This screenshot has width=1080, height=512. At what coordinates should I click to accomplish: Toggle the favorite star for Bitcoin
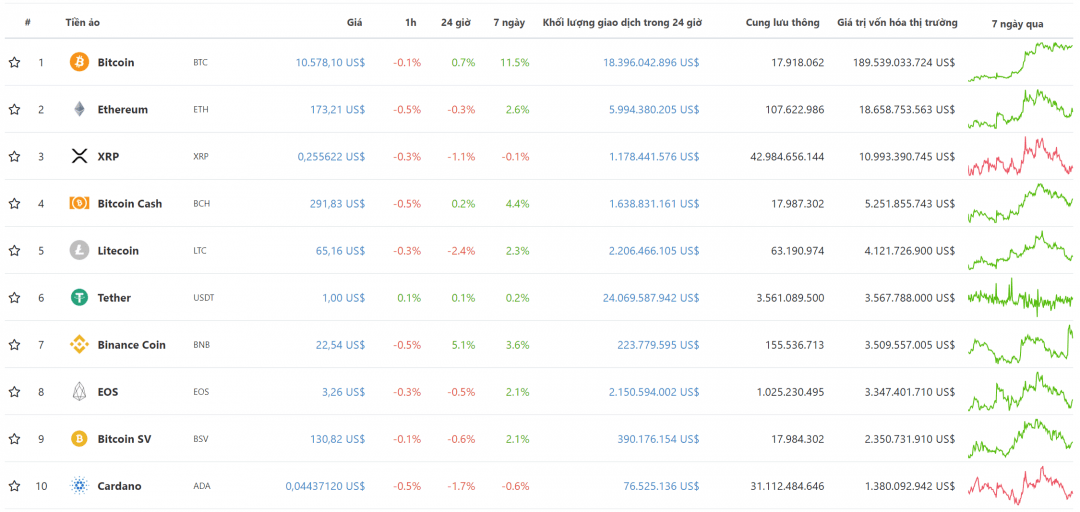tap(14, 63)
